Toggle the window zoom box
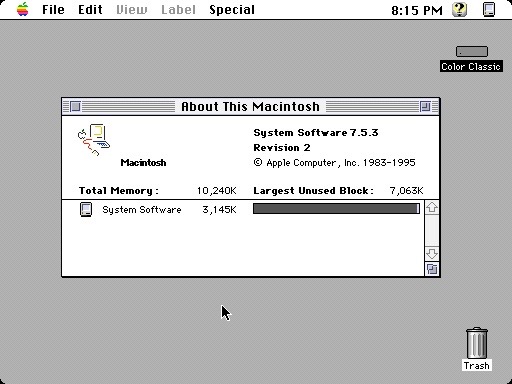The width and height of the screenshot is (512, 384). pyautogui.click(x=425, y=107)
